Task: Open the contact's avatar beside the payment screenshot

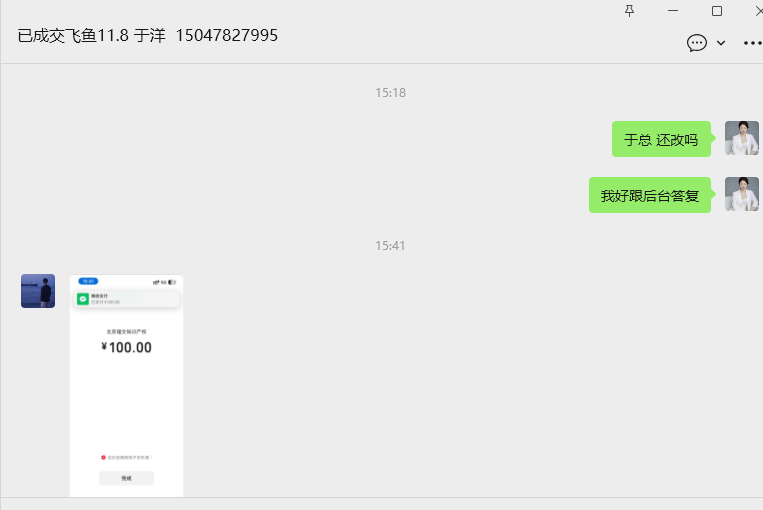Action: point(38,291)
